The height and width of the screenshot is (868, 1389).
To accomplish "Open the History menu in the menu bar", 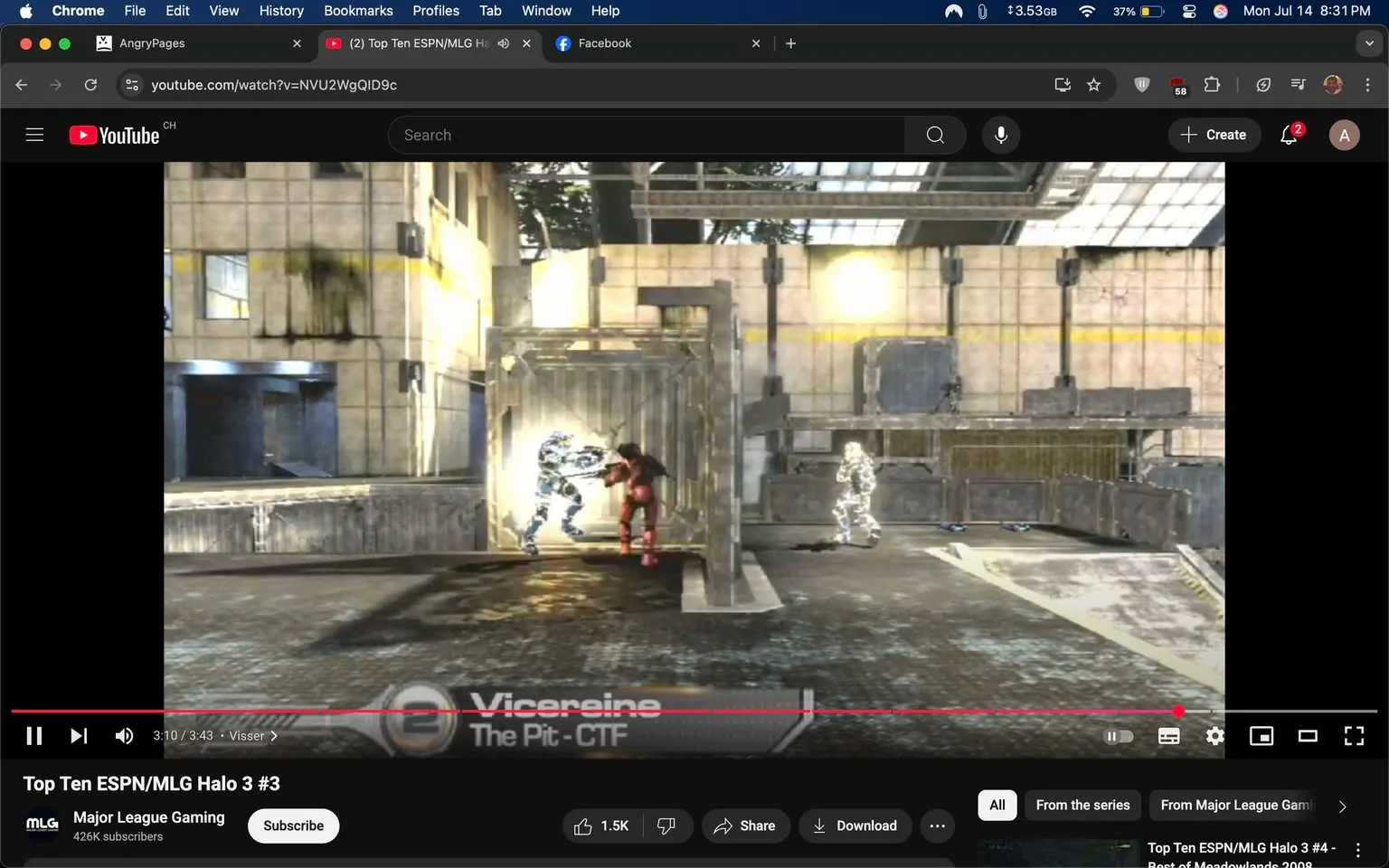I will (x=280, y=11).
